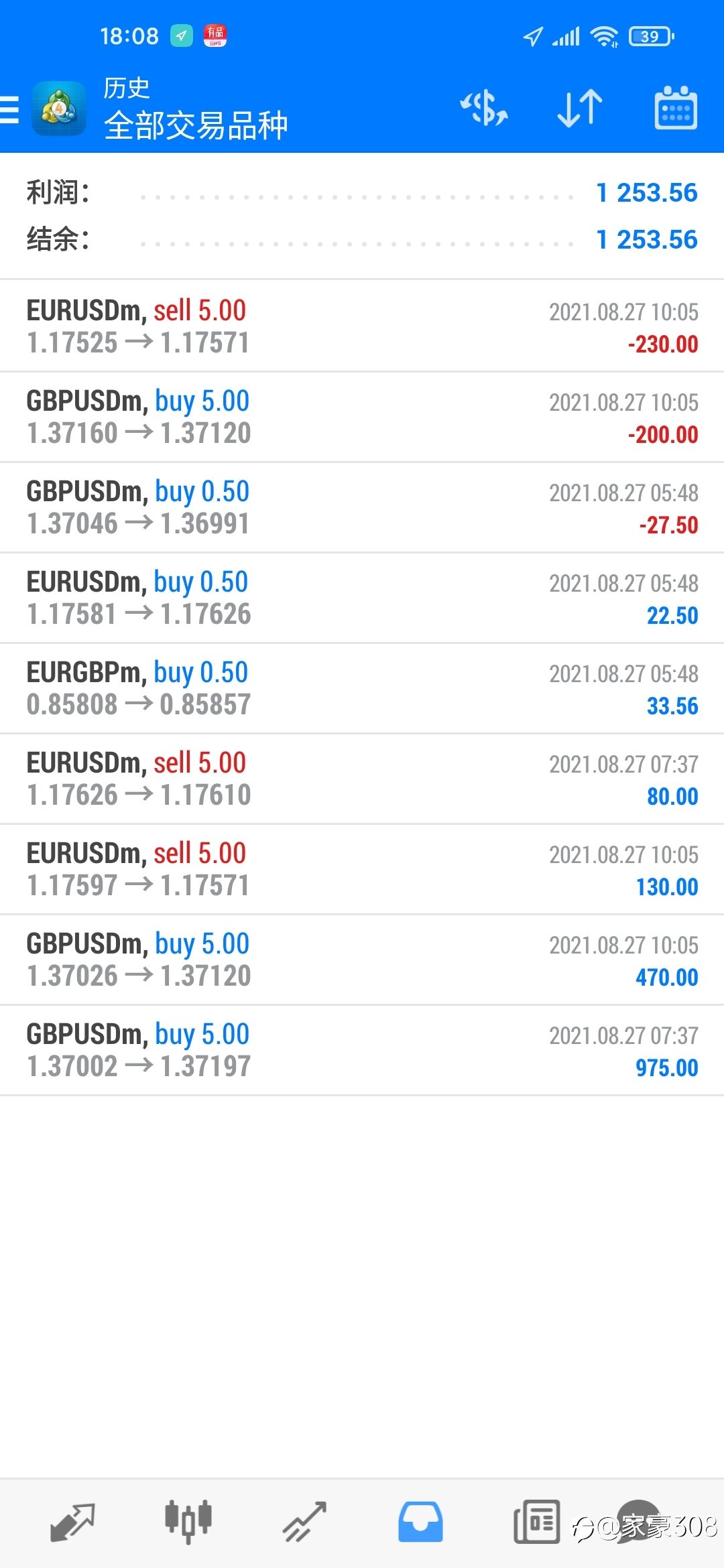Viewport: 724px width, 1568px height.
Task: Open the Trade tab with trend arrow
Action: tap(304, 1522)
